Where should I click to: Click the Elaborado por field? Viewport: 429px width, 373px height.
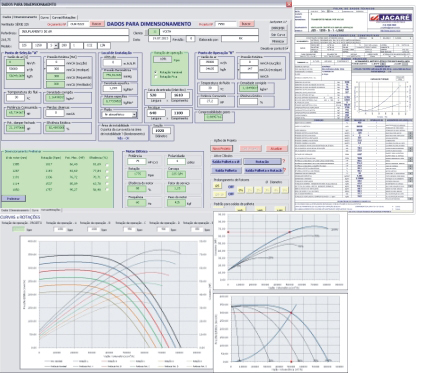pyautogui.click(x=240, y=39)
